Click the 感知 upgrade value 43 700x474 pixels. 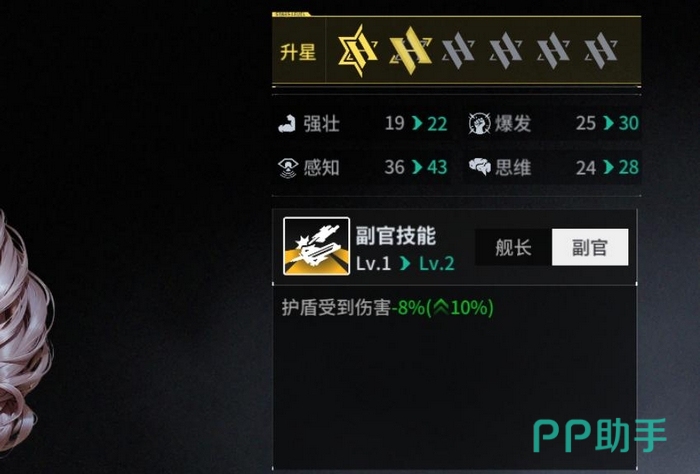(x=437, y=167)
